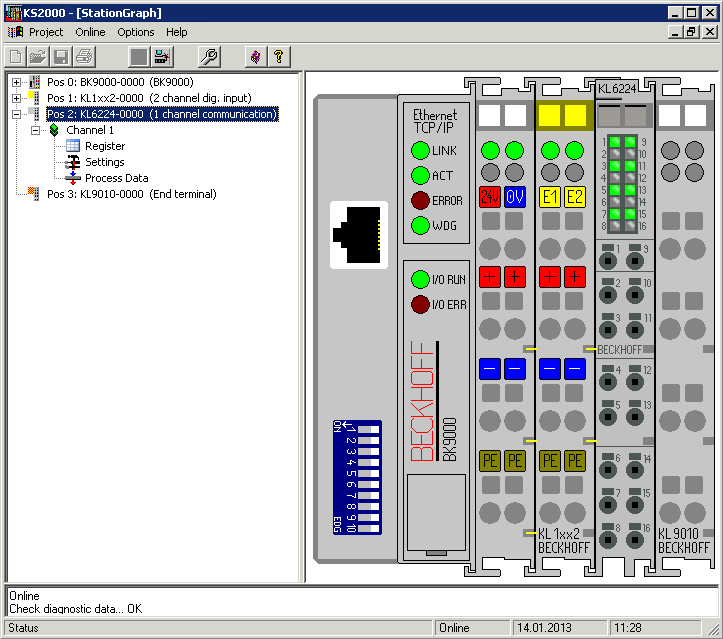Click the purple info toolbar icon
Image resolution: width=723 pixels, height=639 pixels.
255,57
